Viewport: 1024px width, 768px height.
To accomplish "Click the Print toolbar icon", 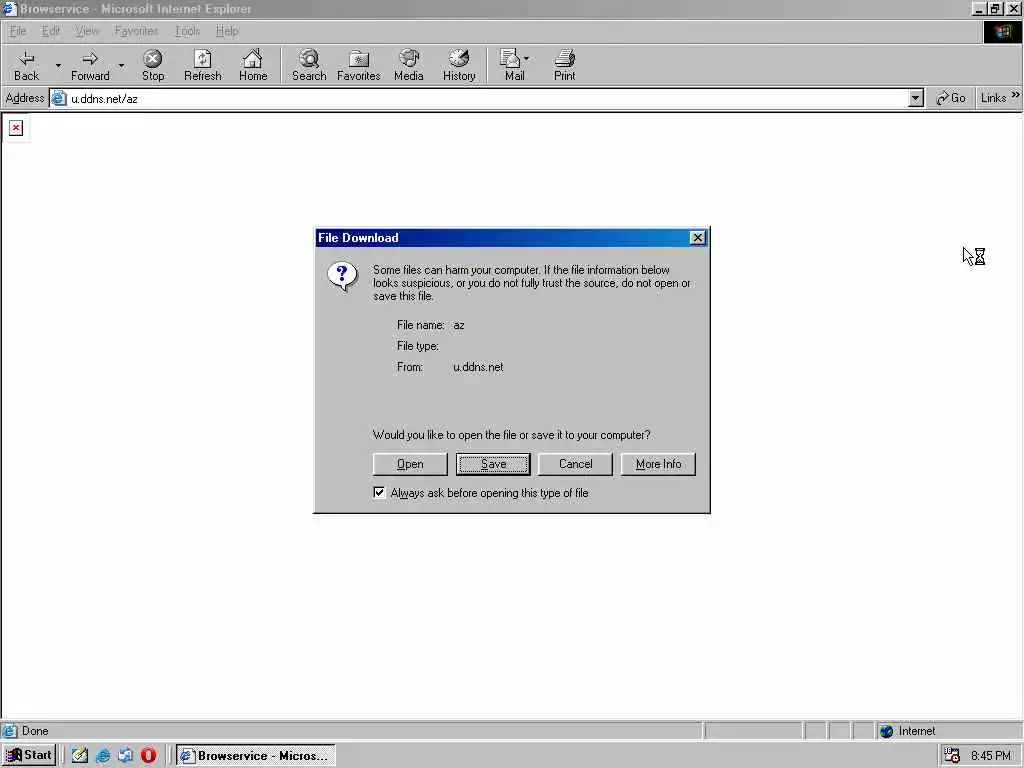I will pyautogui.click(x=564, y=65).
